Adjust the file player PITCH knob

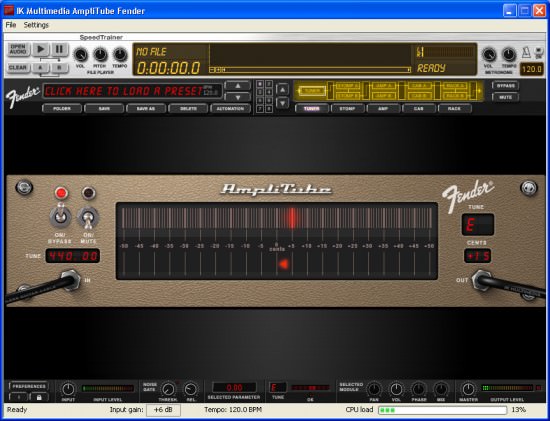point(100,55)
